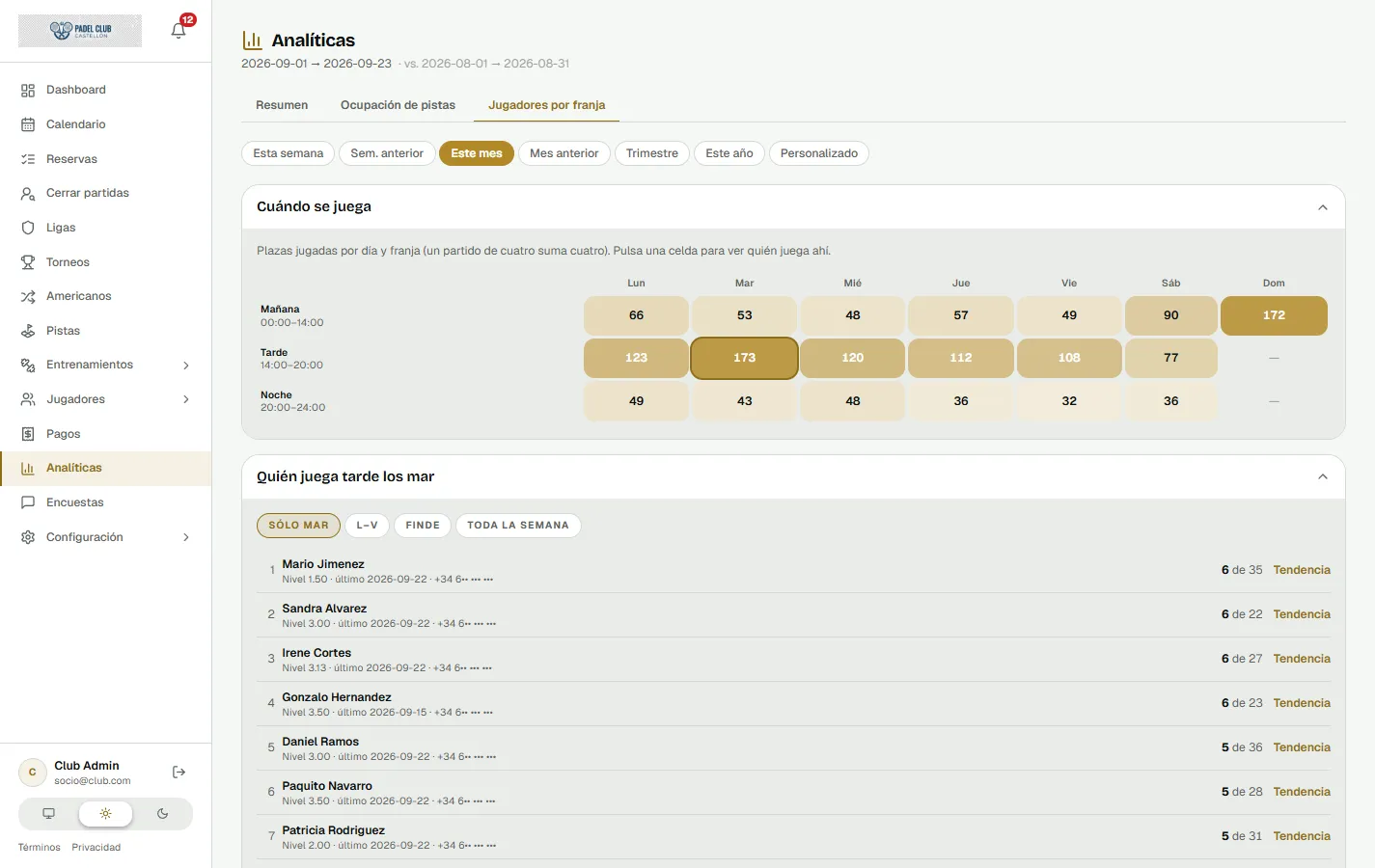Open Tendencia for Mario Jimenez
Image resolution: width=1375 pixels, height=868 pixels.
pos(1302,570)
